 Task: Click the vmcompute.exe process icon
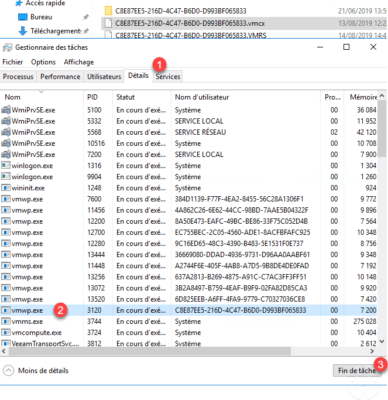(x=6, y=333)
